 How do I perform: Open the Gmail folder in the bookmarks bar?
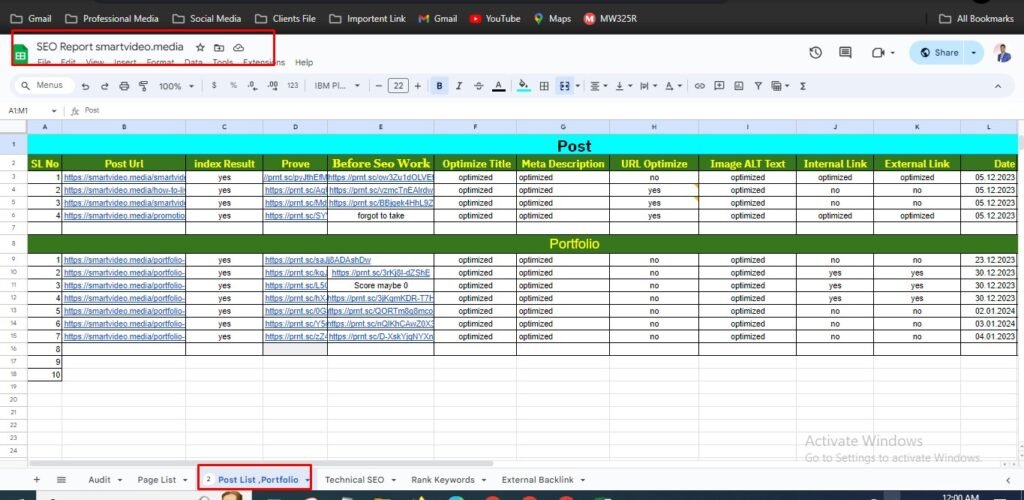pyautogui.click(x=31, y=18)
